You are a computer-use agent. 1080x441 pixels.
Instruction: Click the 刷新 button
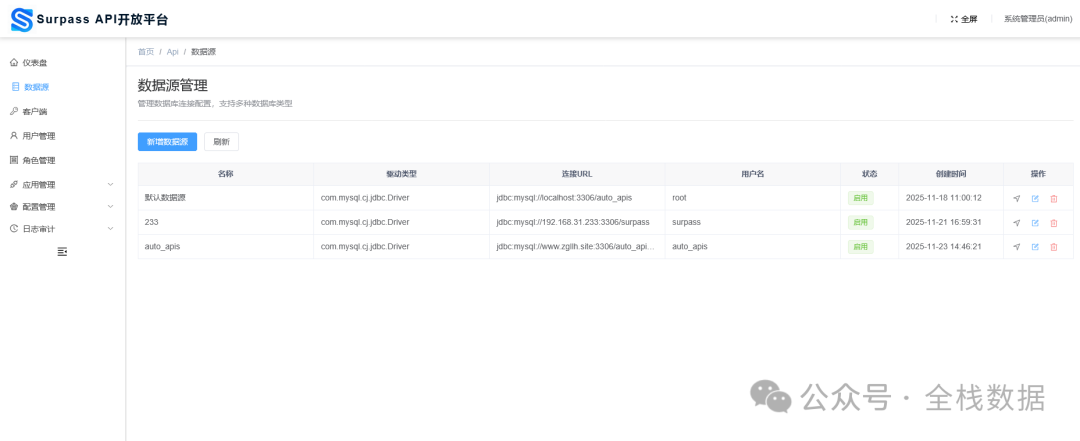(221, 142)
